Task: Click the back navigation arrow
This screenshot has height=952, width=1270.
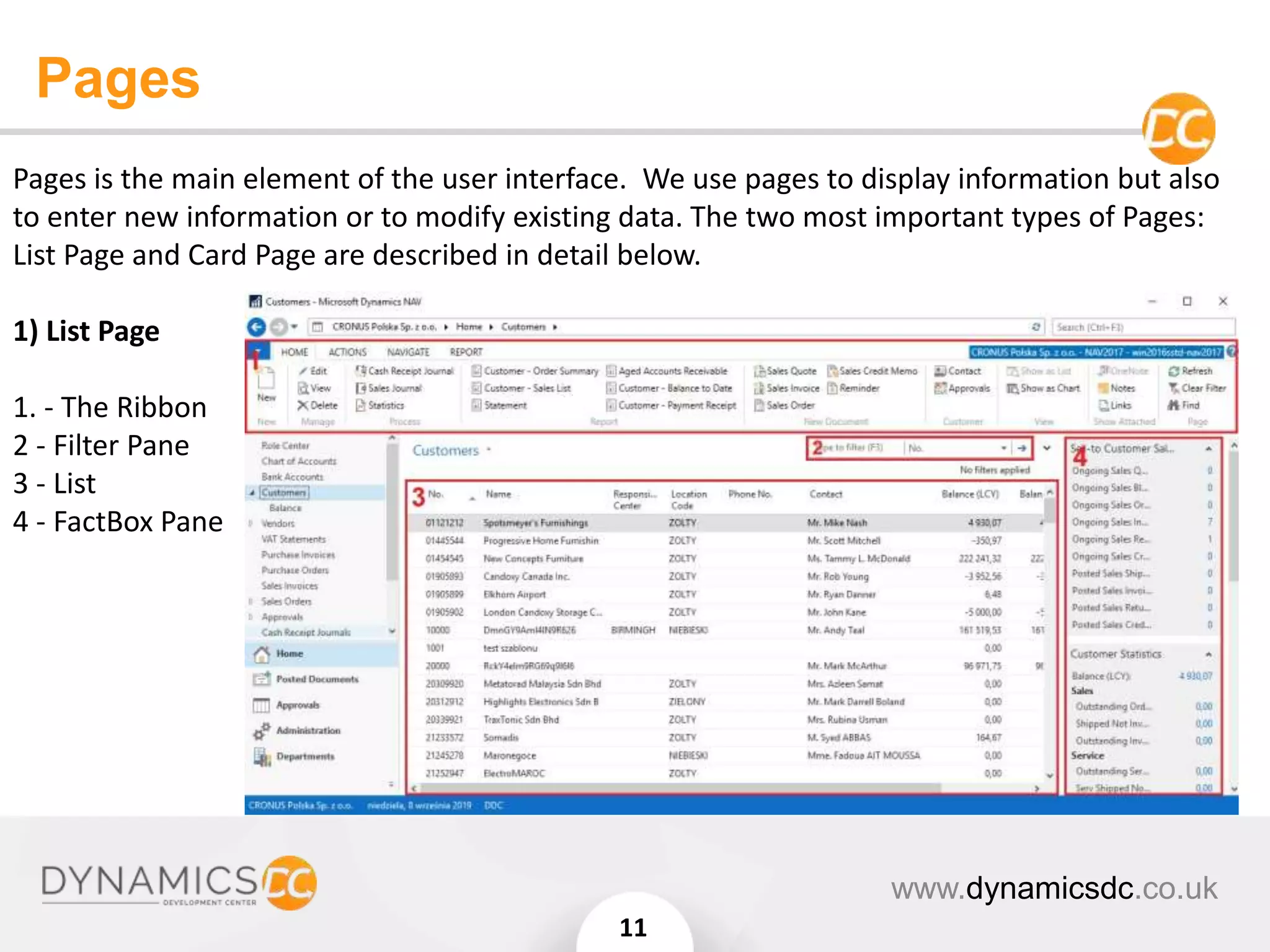Action: pyautogui.click(x=256, y=327)
